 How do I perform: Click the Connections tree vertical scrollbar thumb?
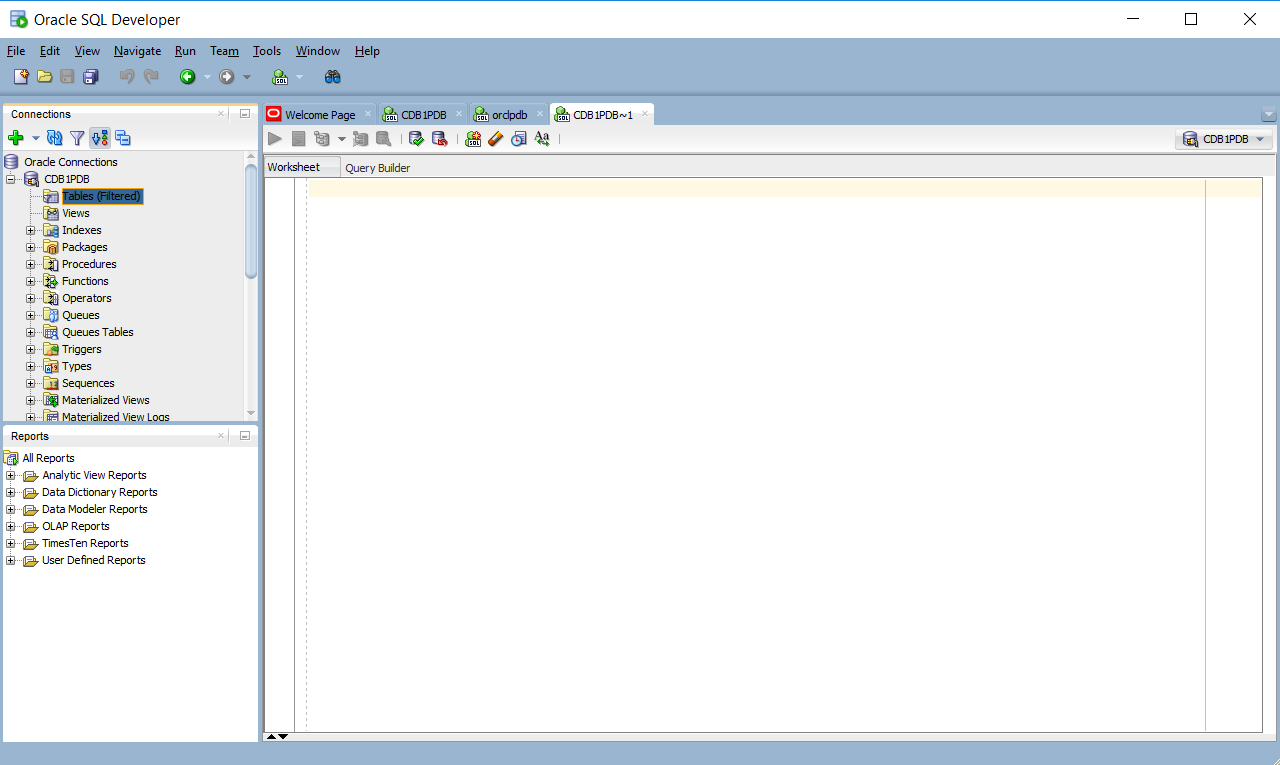point(251,220)
